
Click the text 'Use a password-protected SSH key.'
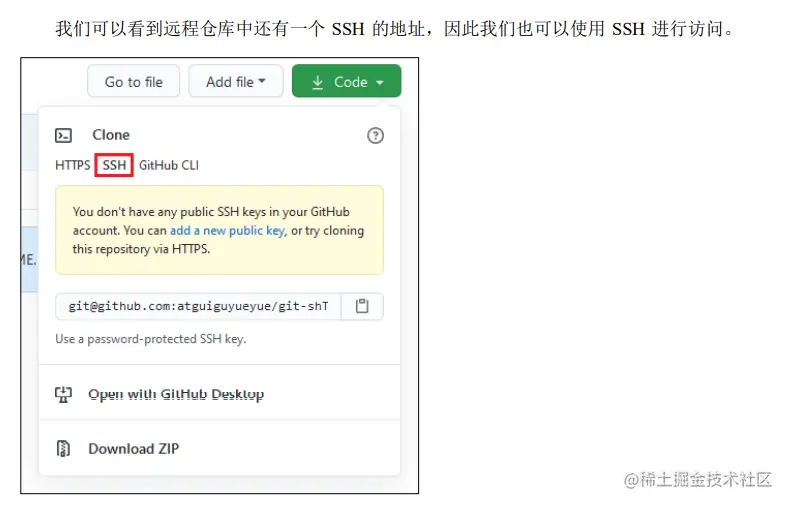[x=151, y=339]
